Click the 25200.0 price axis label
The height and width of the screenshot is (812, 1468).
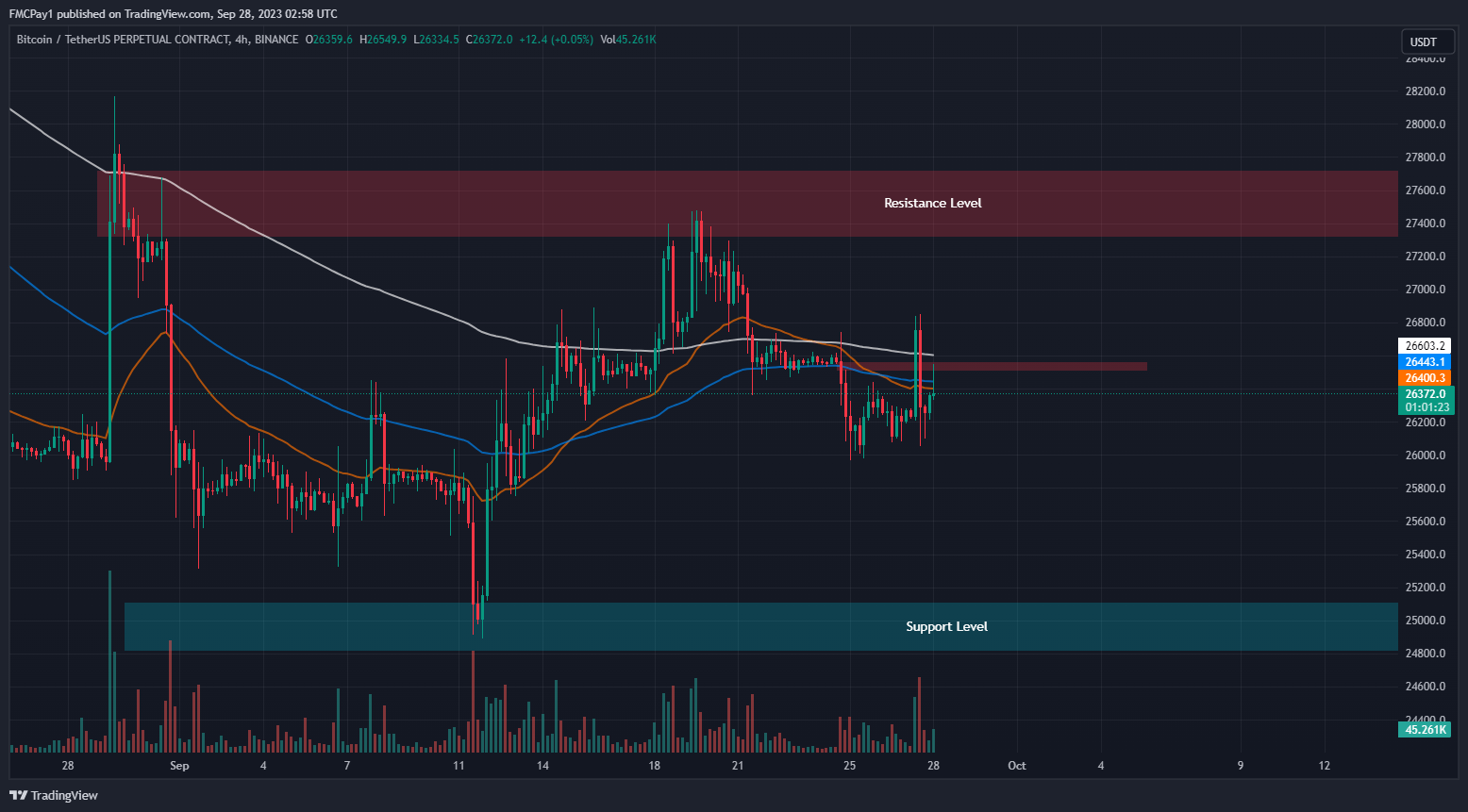tap(1426, 588)
